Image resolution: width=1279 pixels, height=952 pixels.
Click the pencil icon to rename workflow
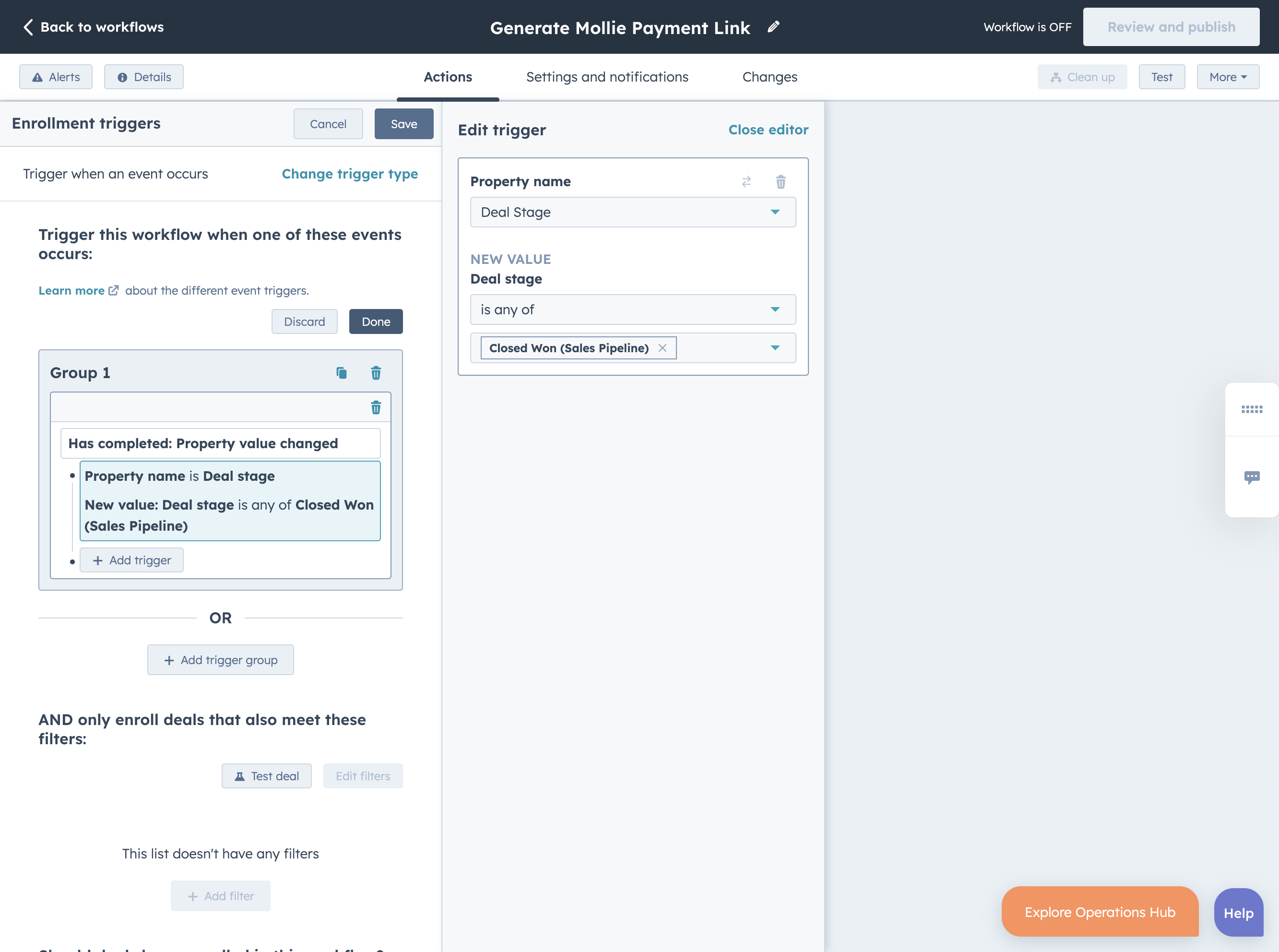(773, 26)
